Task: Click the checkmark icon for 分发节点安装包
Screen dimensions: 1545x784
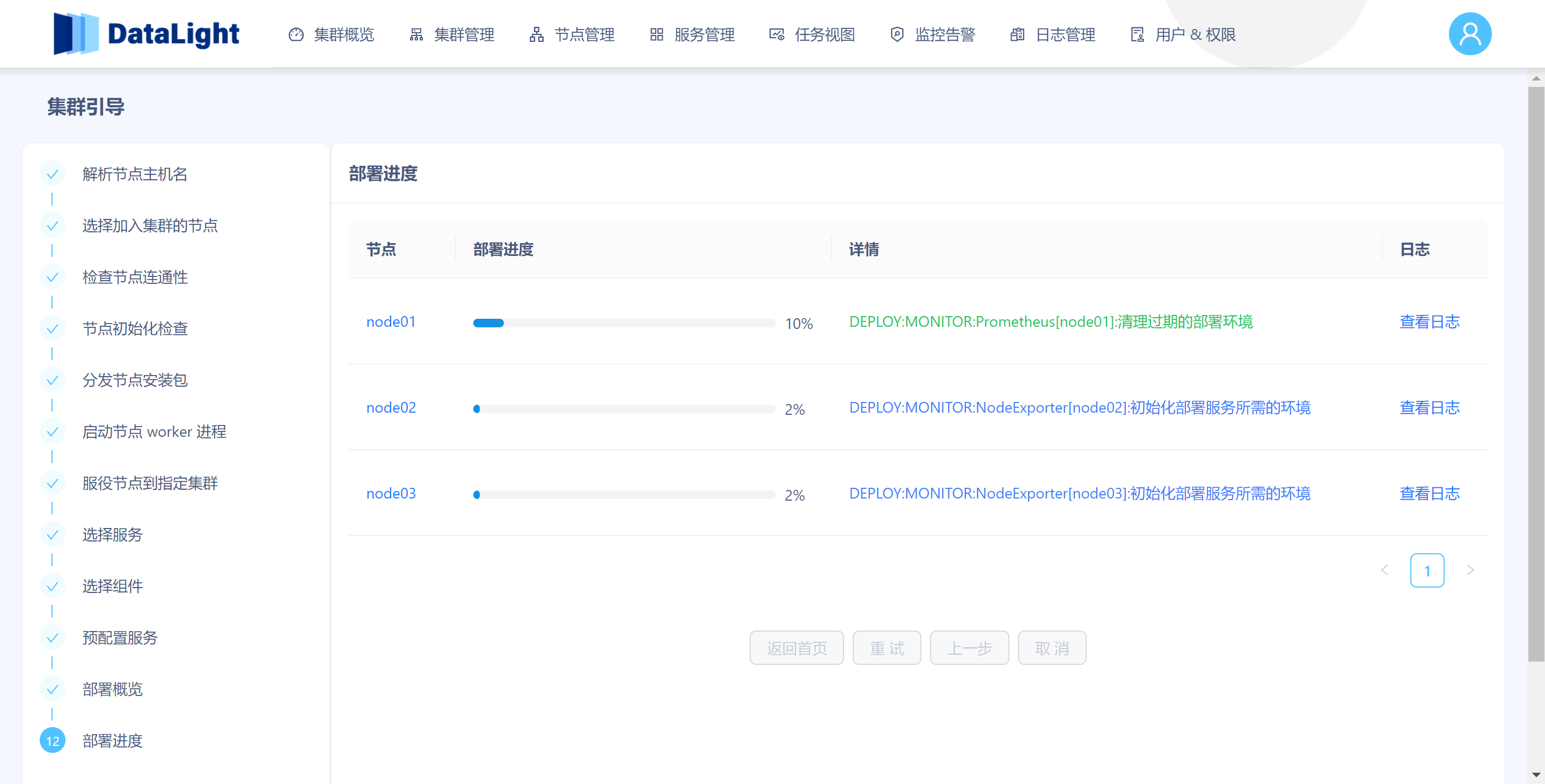Action: [53, 380]
